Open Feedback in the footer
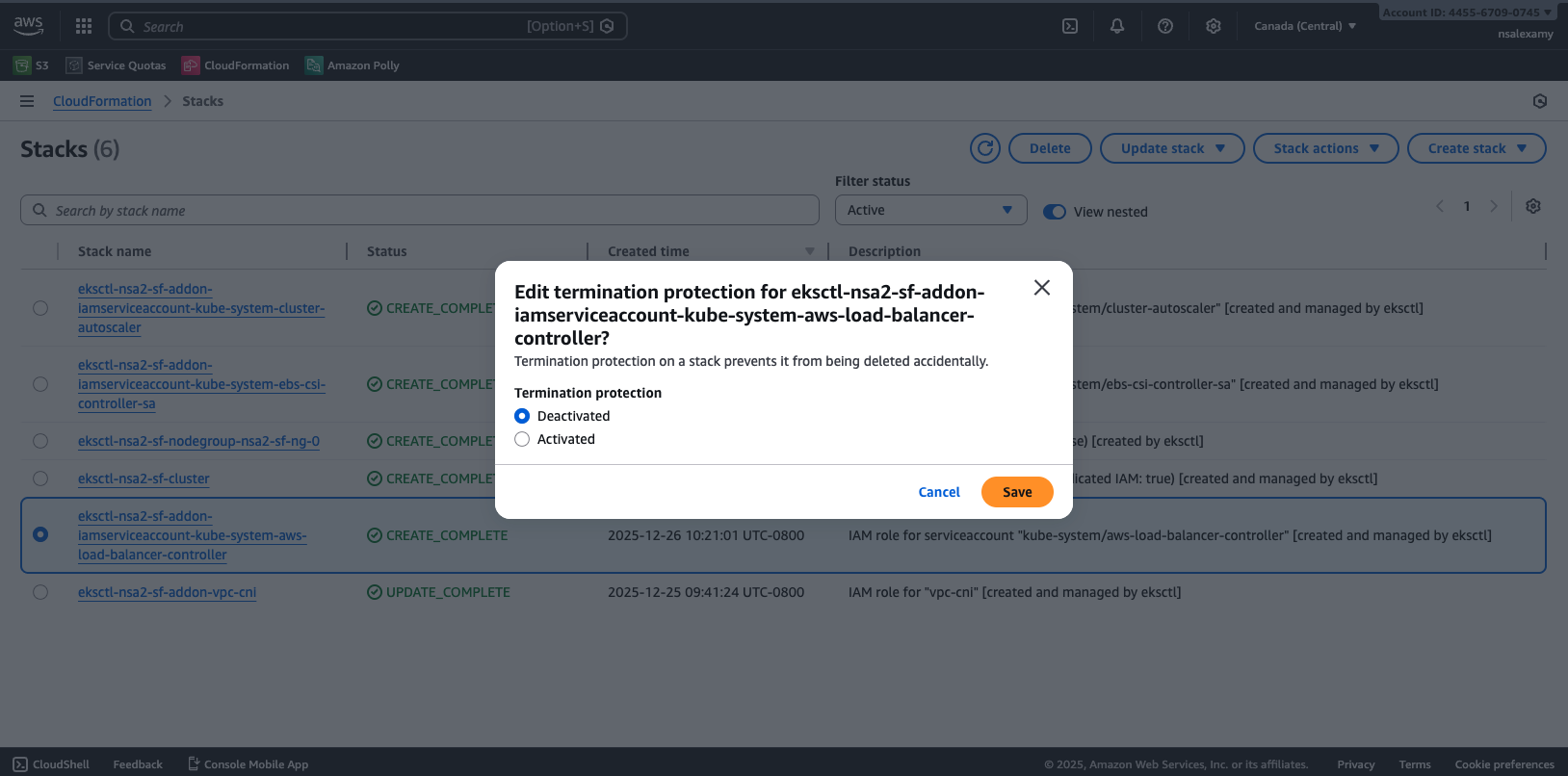Viewport: 1568px width, 776px height. tap(138, 764)
